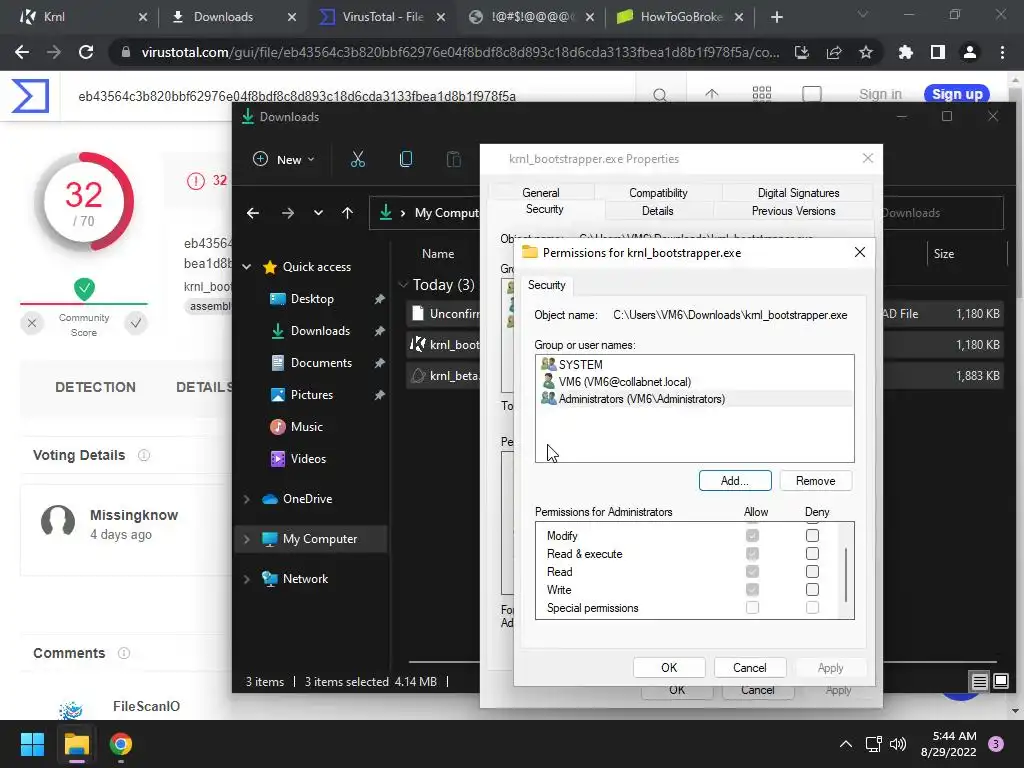Click the search magnifier on VirusTotal page
Image resolution: width=1024 pixels, height=768 pixels.
pos(660,95)
